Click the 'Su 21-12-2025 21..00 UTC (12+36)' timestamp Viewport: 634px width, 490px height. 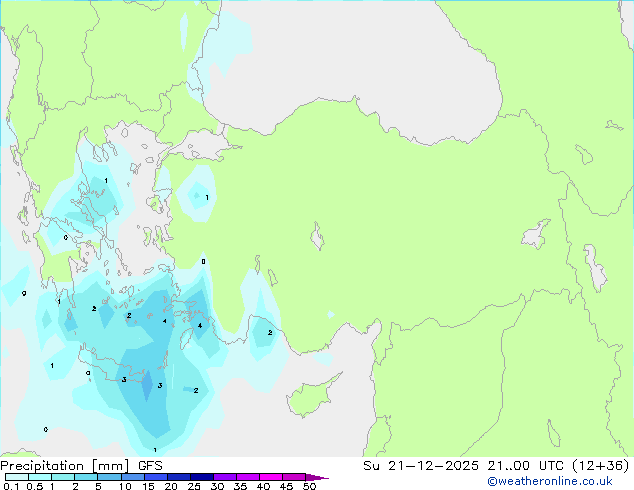tap(496, 466)
